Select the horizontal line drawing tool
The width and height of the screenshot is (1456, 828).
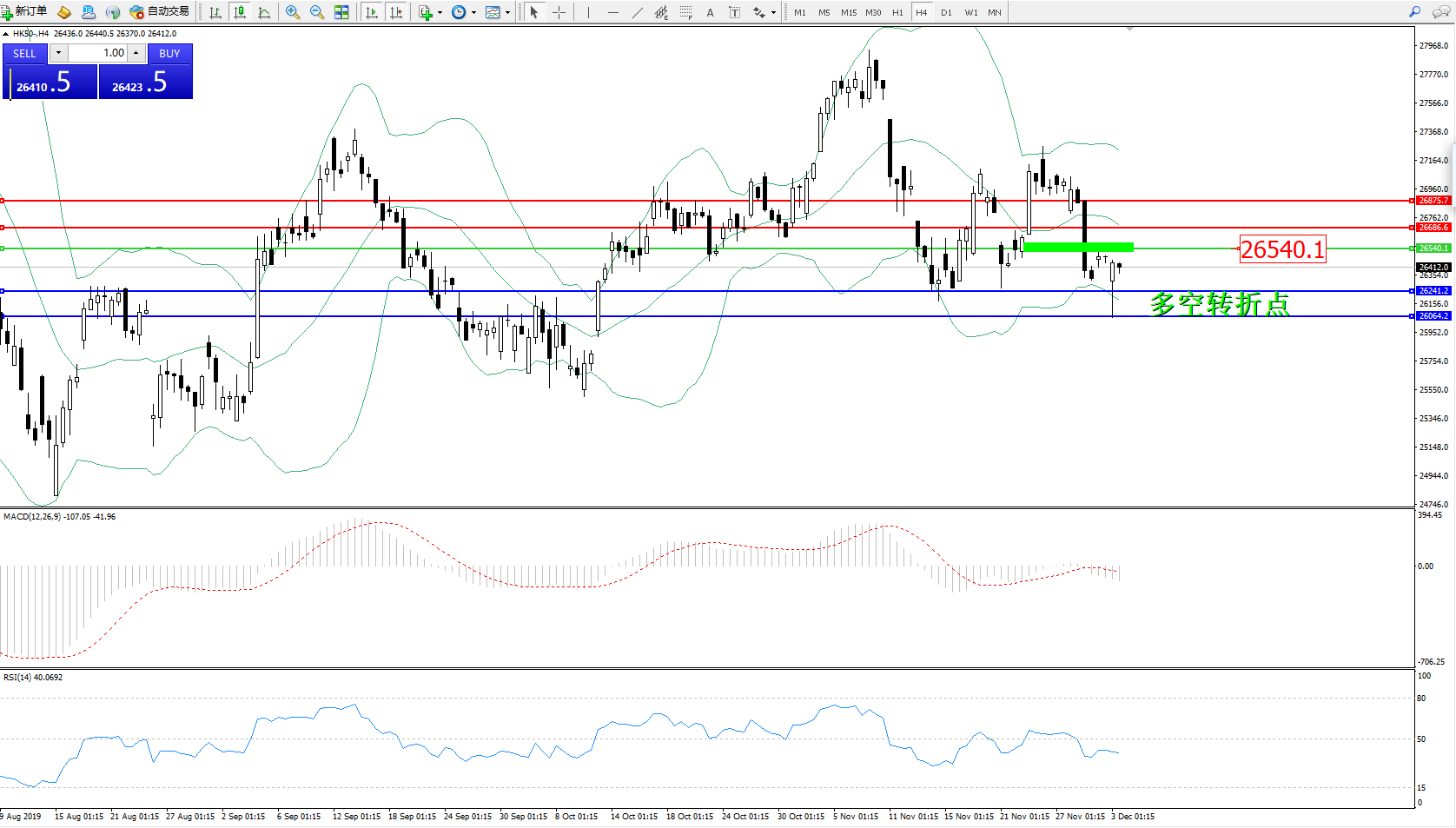pyautogui.click(x=613, y=12)
